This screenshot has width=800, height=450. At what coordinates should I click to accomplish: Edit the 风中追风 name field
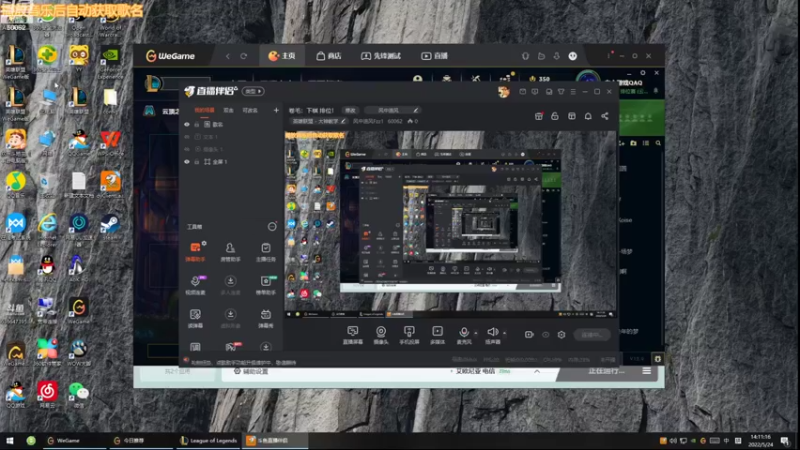pos(392,110)
